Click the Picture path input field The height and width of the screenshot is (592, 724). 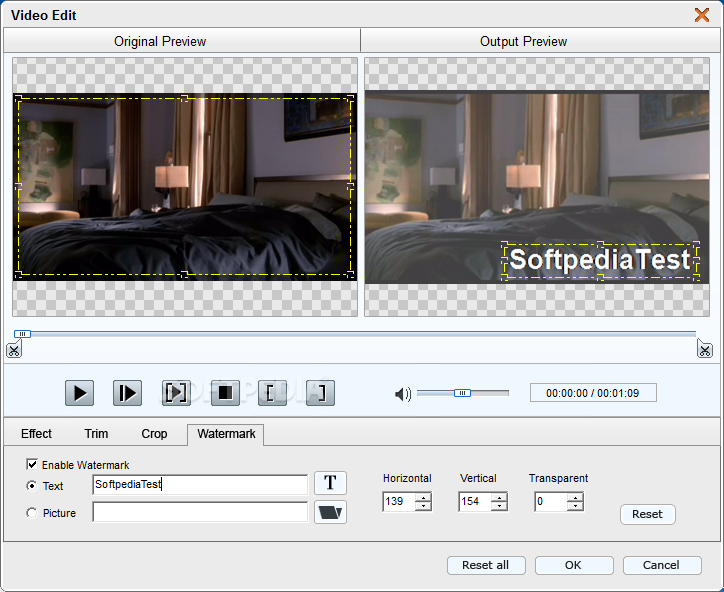200,512
